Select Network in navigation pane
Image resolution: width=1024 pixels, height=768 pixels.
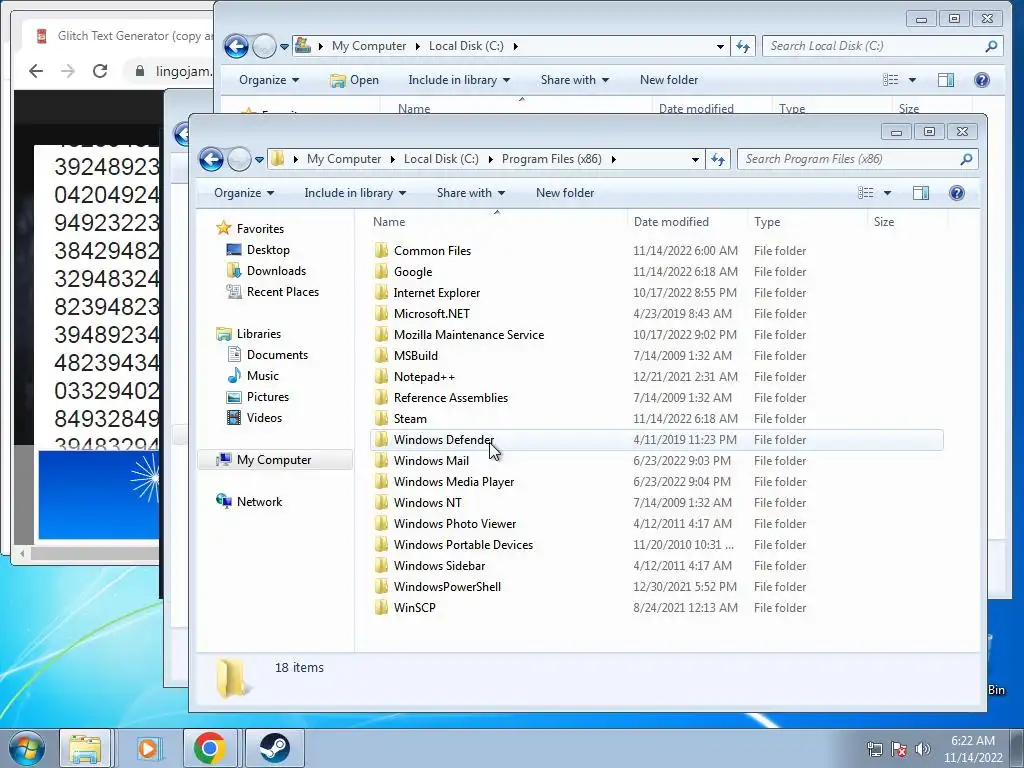[259, 502]
